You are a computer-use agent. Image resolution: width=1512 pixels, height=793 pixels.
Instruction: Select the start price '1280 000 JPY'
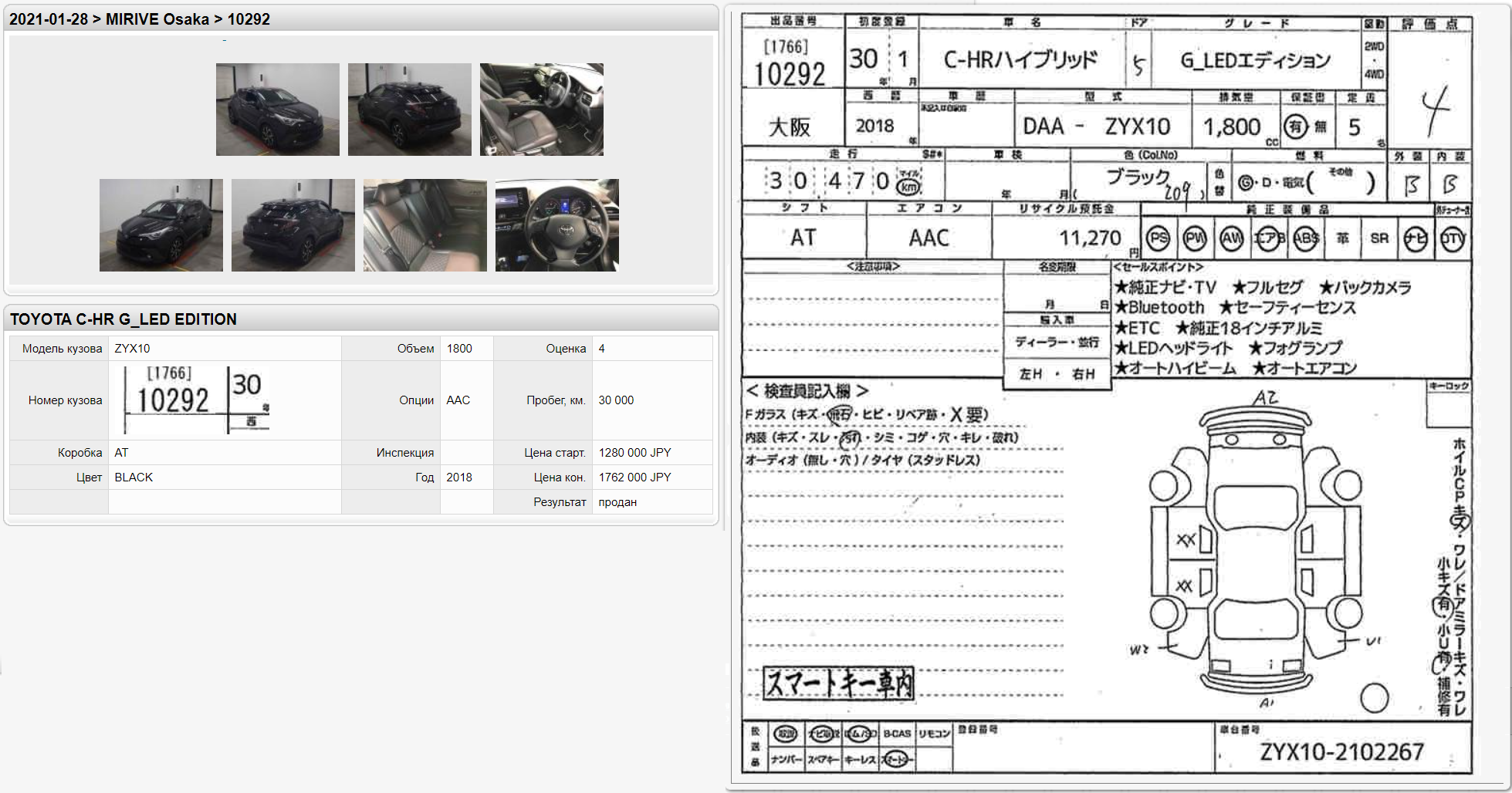pyautogui.click(x=635, y=453)
